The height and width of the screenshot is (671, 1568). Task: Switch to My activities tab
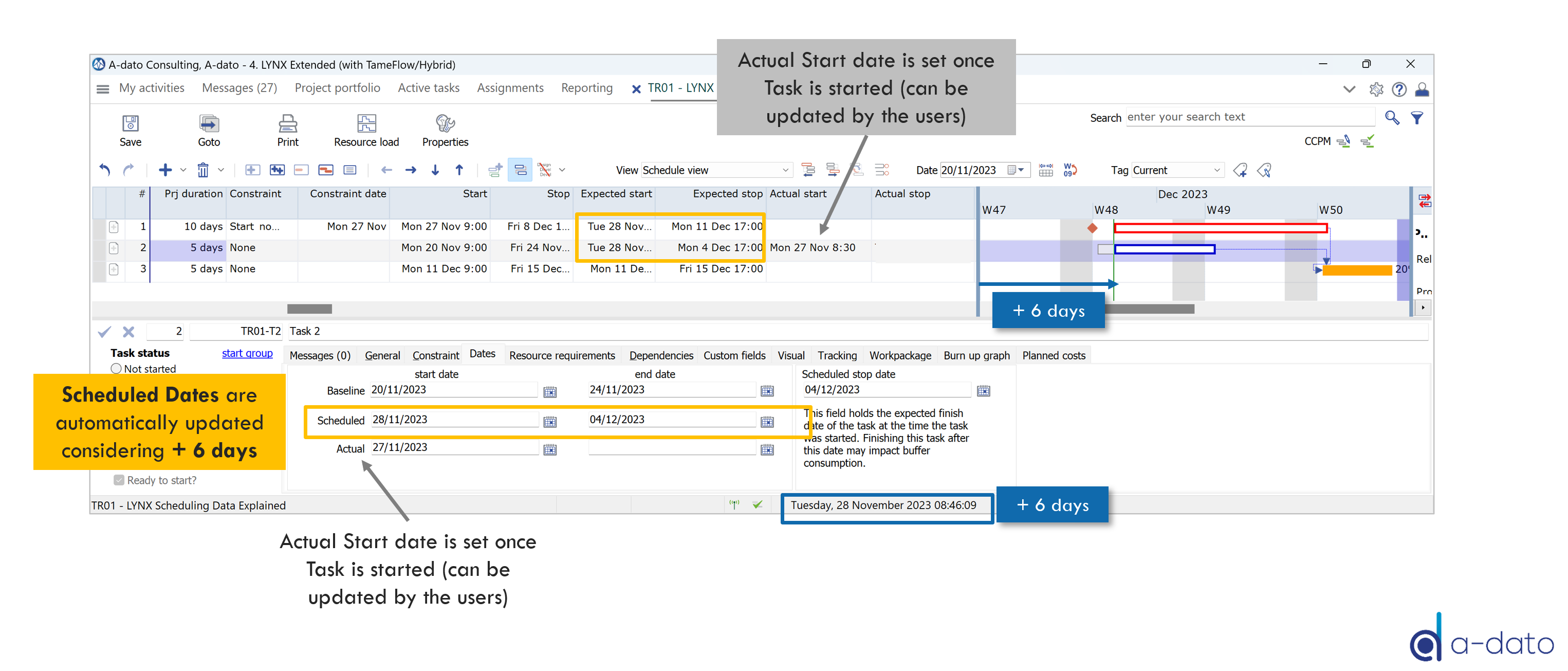click(x=152, y=88)
